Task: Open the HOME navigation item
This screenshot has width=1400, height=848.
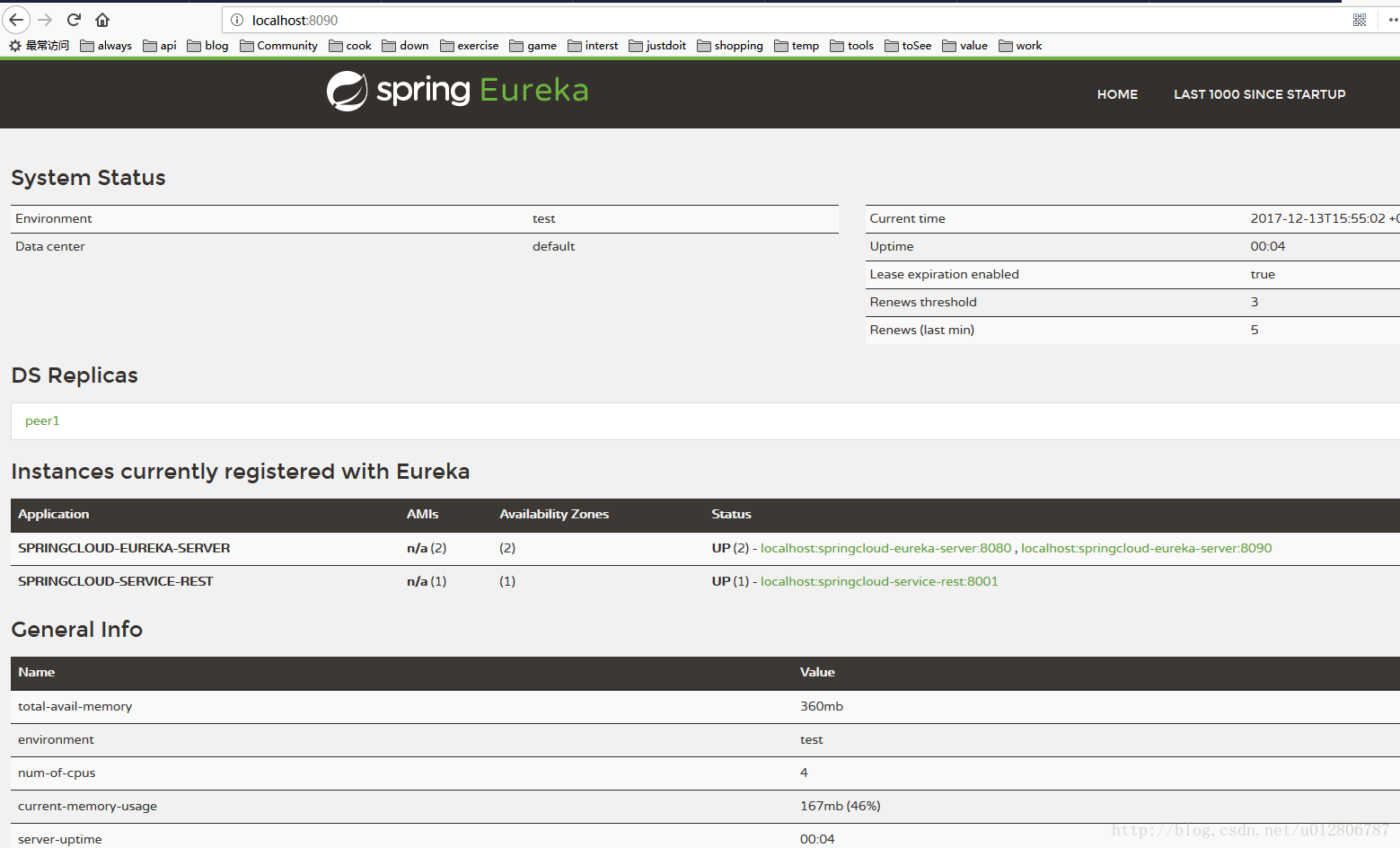Action: pyautogui.click(x=1117, y=94)
